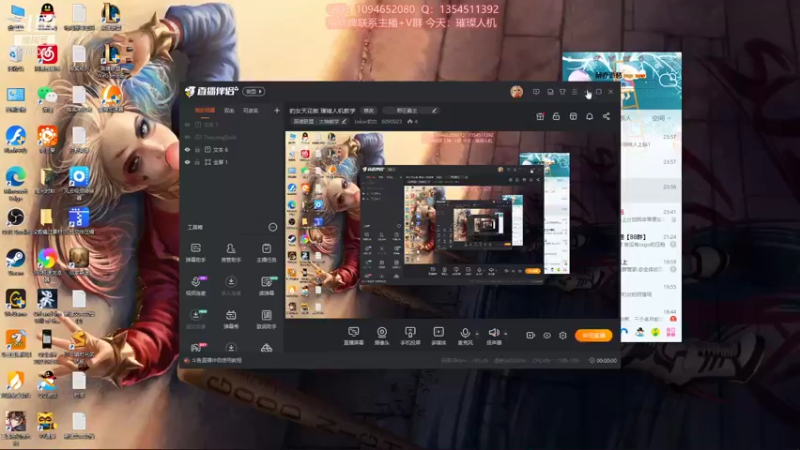
Task: Open the QQ penguin desktop icon
Action: point(47,15)
